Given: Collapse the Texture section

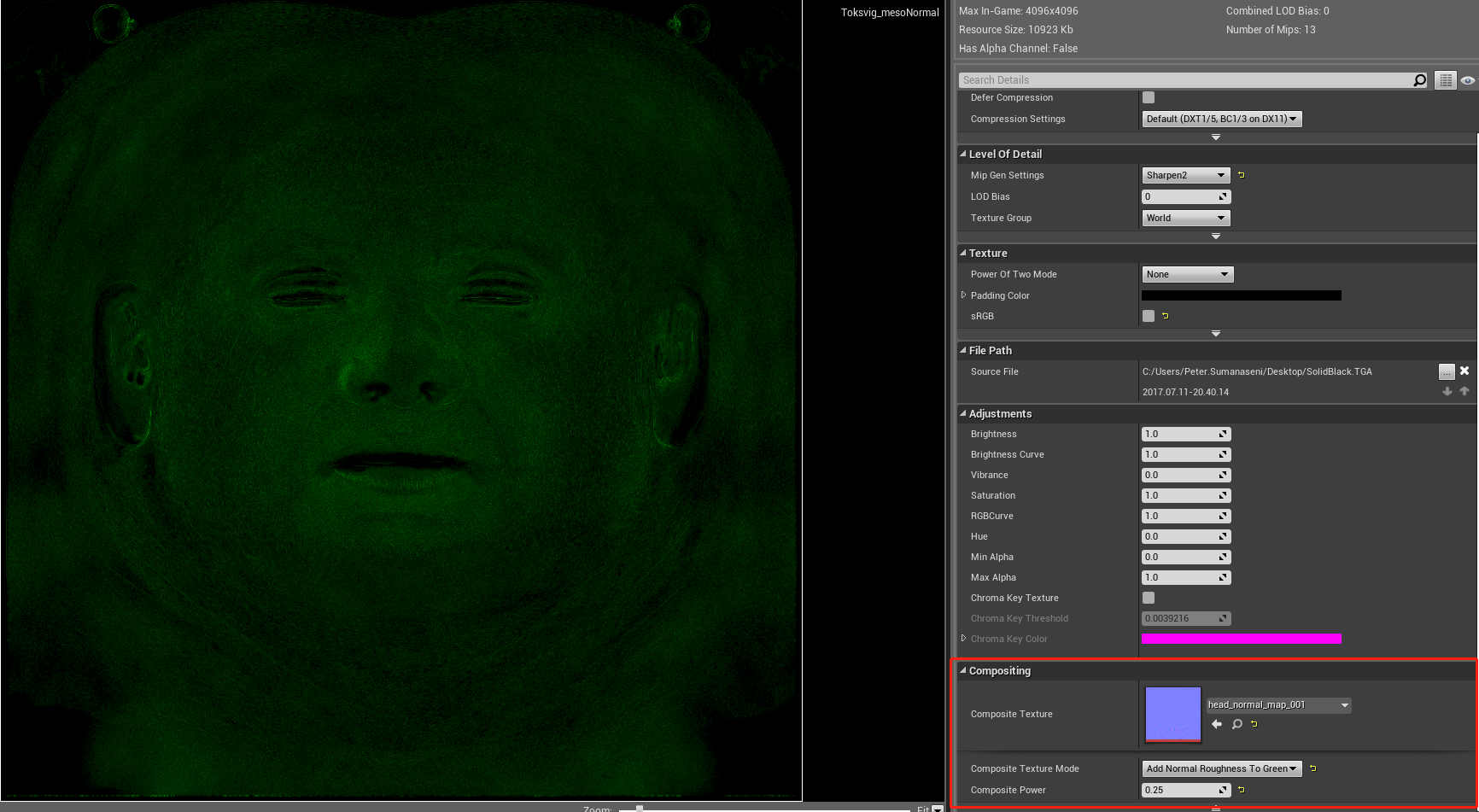Looking at the screenshot, I should click(x=963, y=253).
